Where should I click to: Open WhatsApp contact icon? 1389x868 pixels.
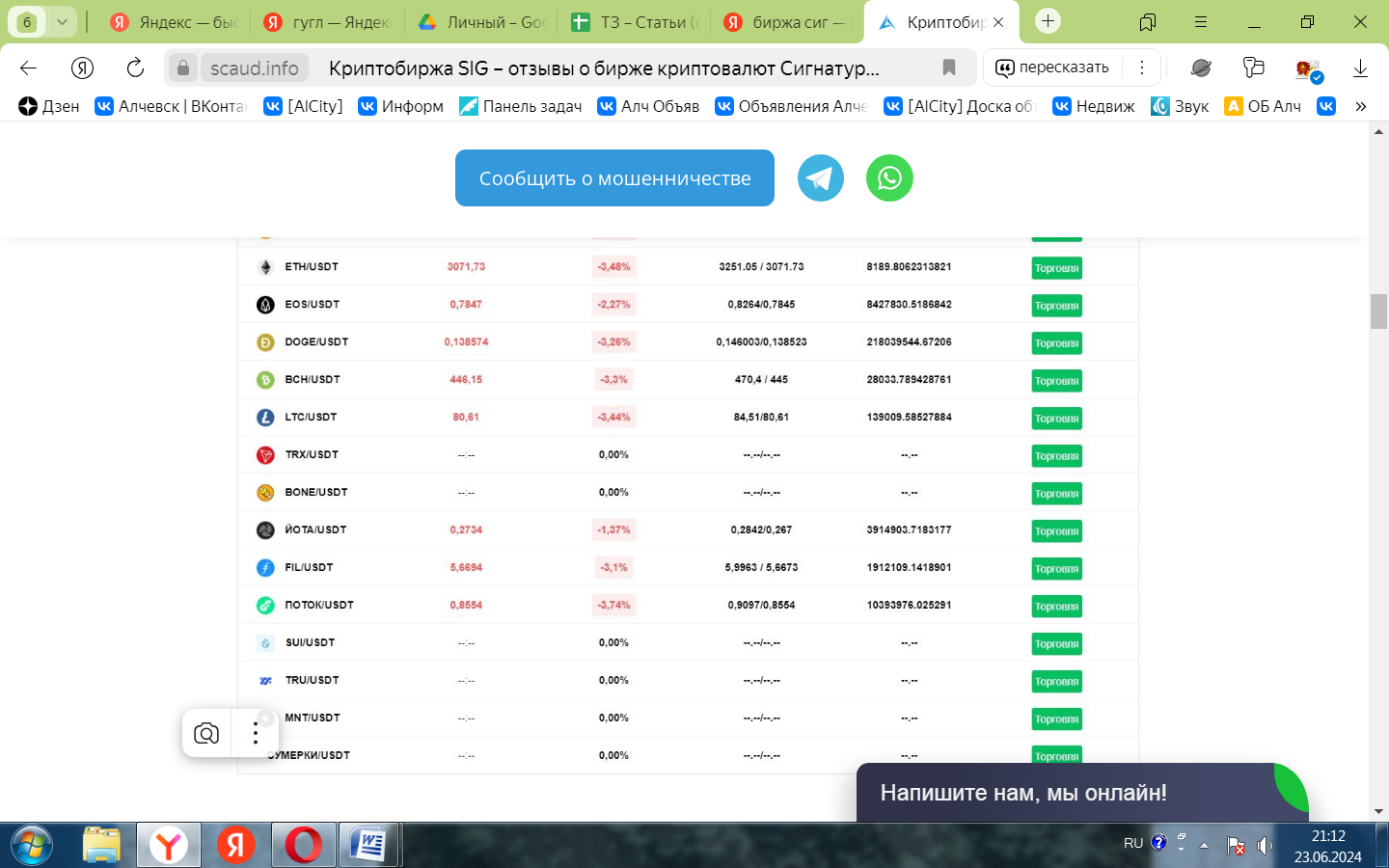pyautogui.click(x=889, y=178)
